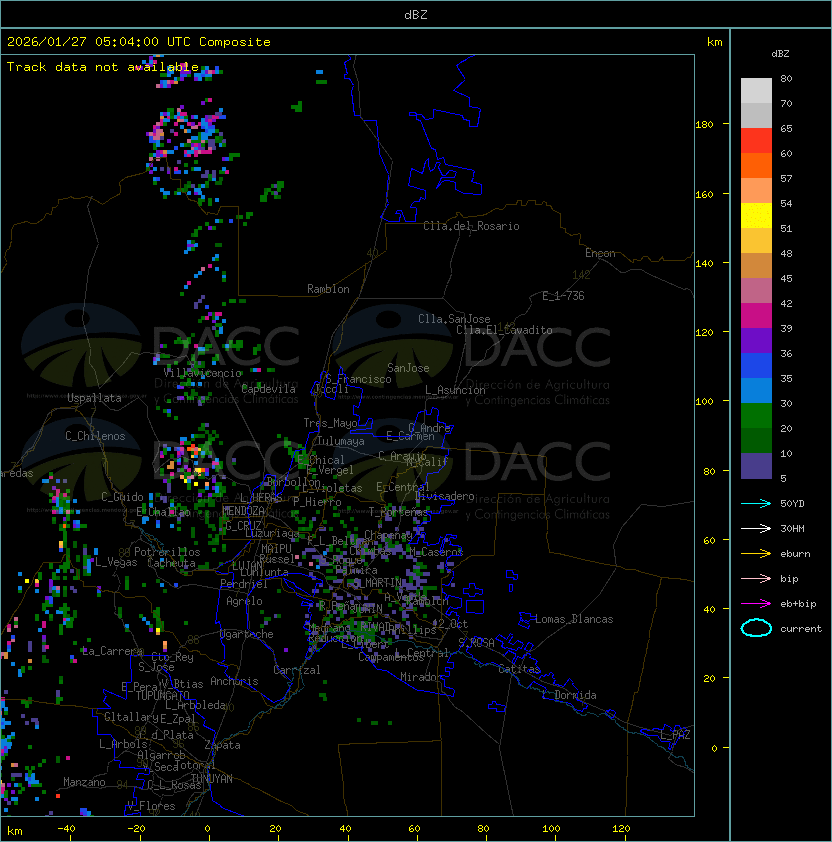Click the Lomas_Blancas location label

pyautogui.click(x=574, y=619)
